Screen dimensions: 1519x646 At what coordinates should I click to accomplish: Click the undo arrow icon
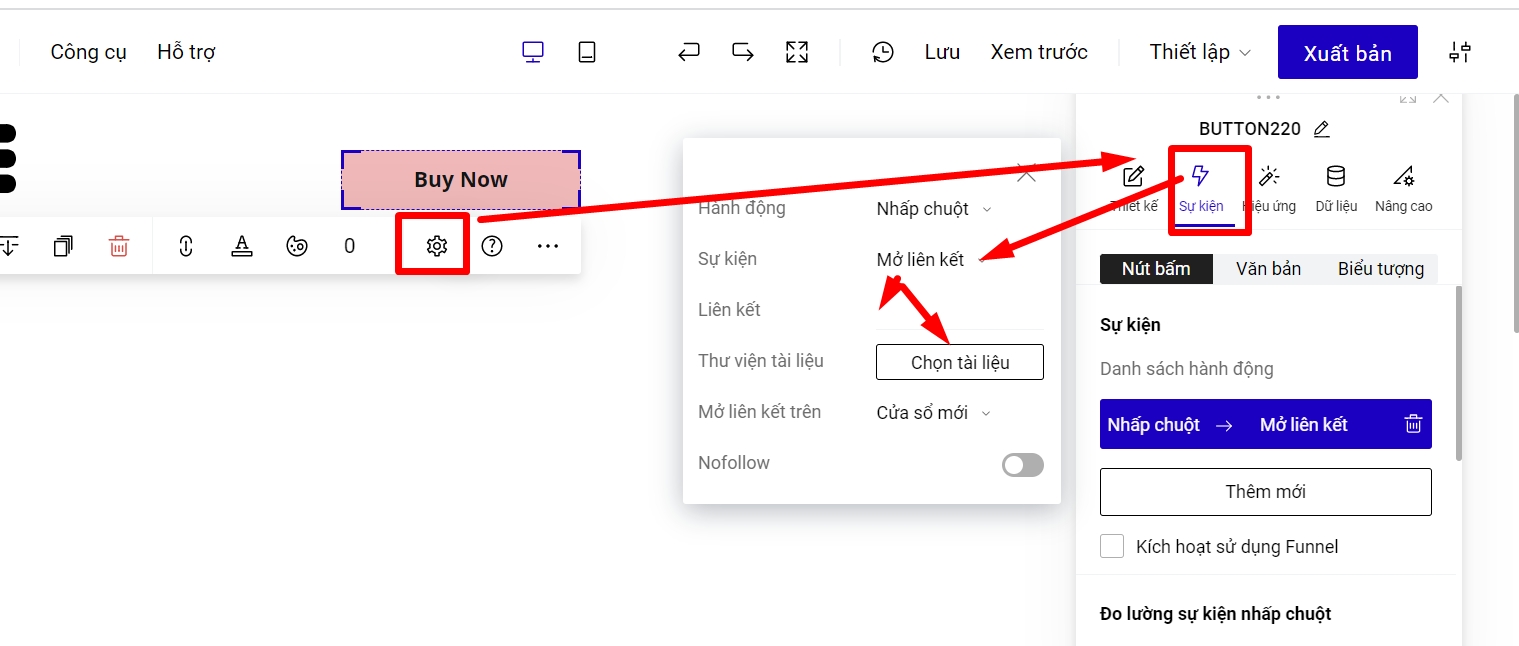click(689, 52)
